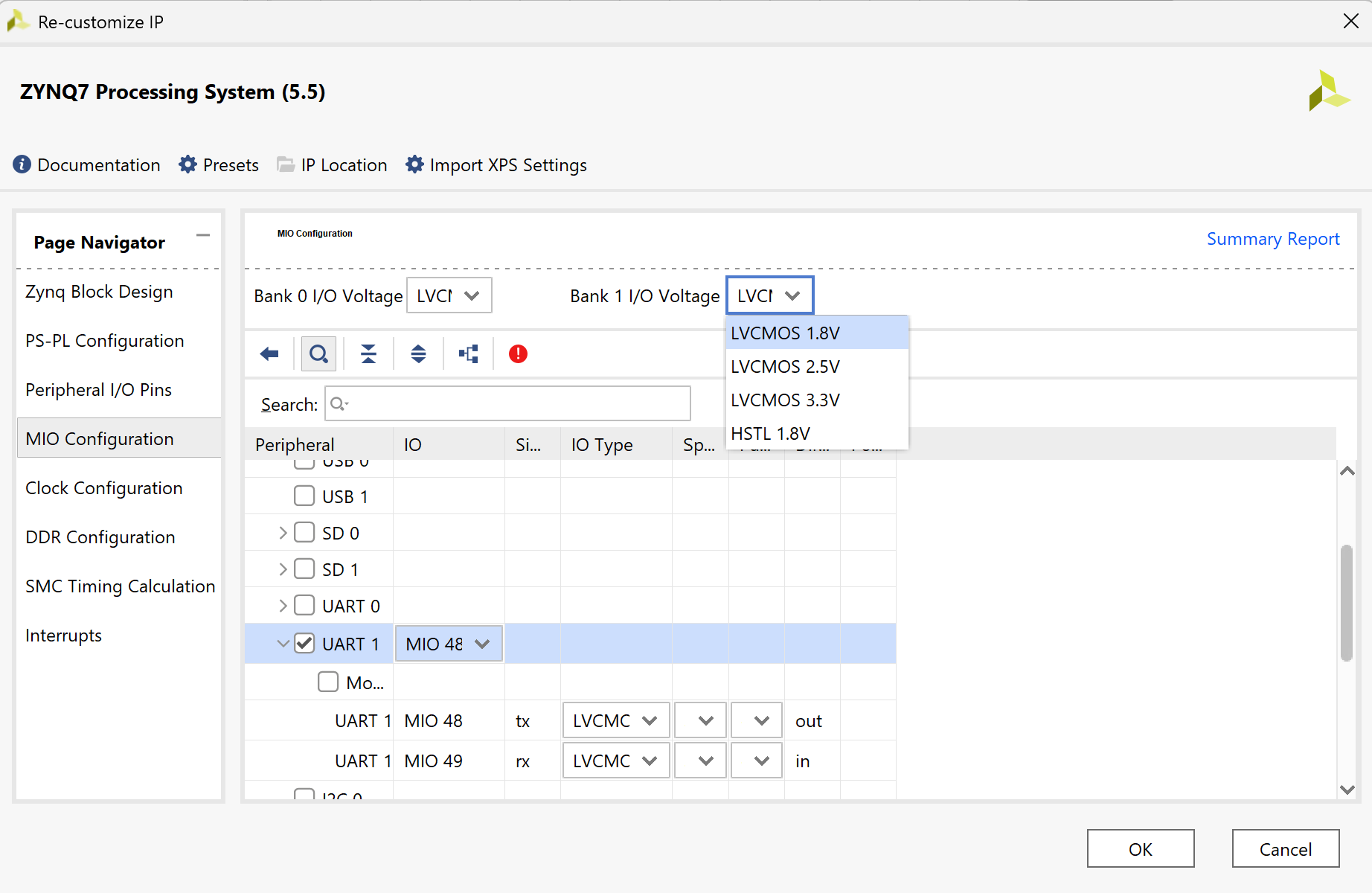This screenshot has width=1372, height=893.
Task: Select HSTL 1.8V from the voltage list
Action: (817, 433)
